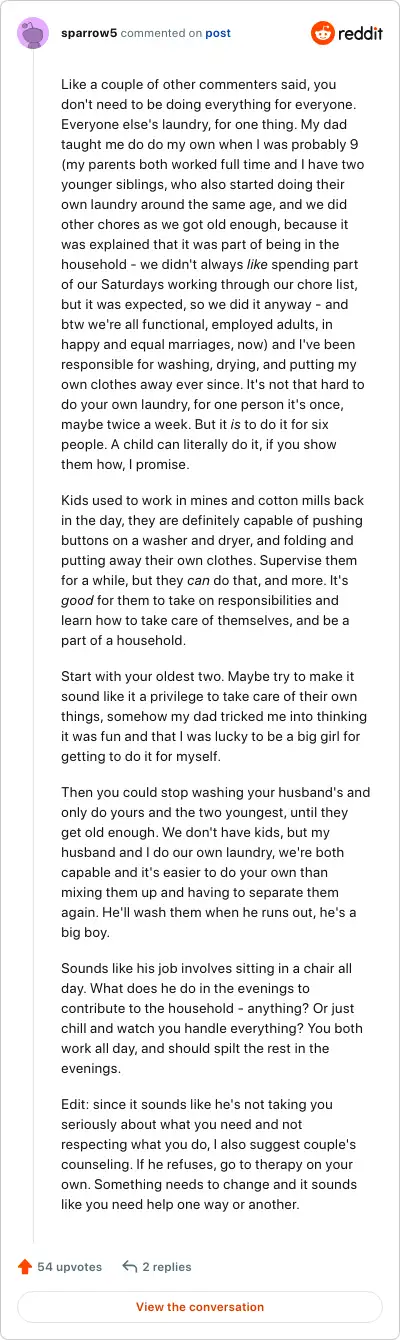Open sparrow5's purple avatar icon
400x1340 pixels.
pos(33,33)
